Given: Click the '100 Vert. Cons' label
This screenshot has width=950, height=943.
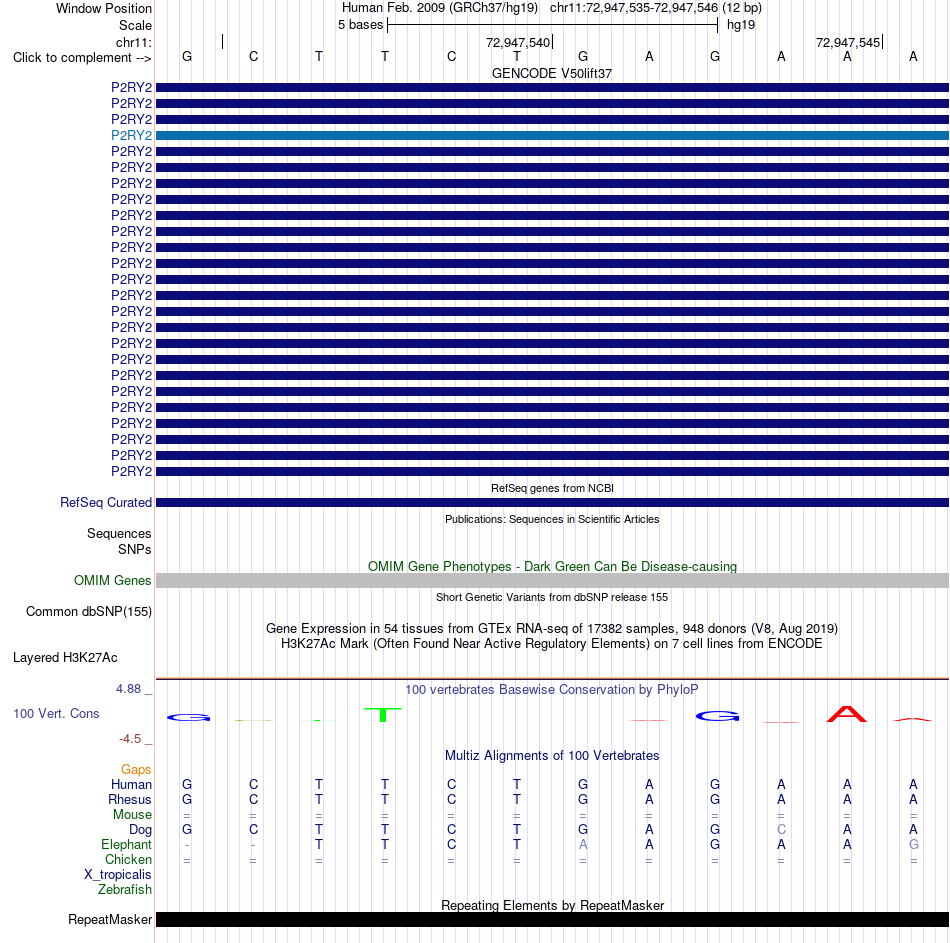Looking at the screenshot, I should pyautogui.click(x=56, y=713).
